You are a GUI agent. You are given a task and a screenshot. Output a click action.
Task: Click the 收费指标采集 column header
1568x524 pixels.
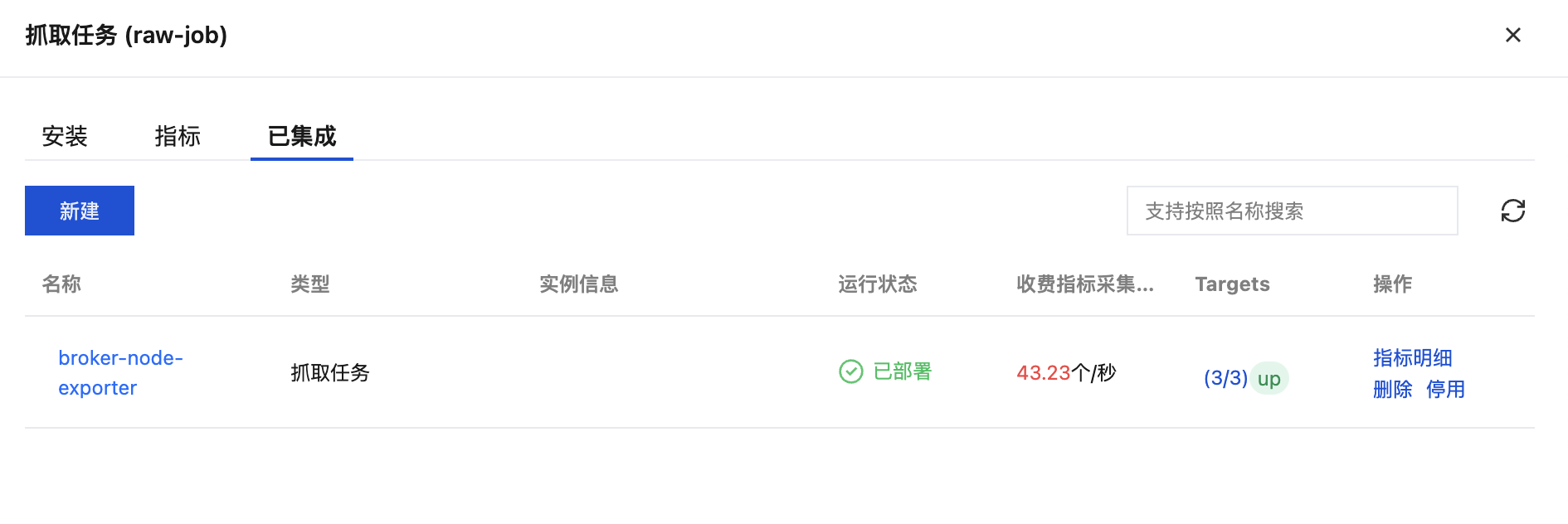1084,284
